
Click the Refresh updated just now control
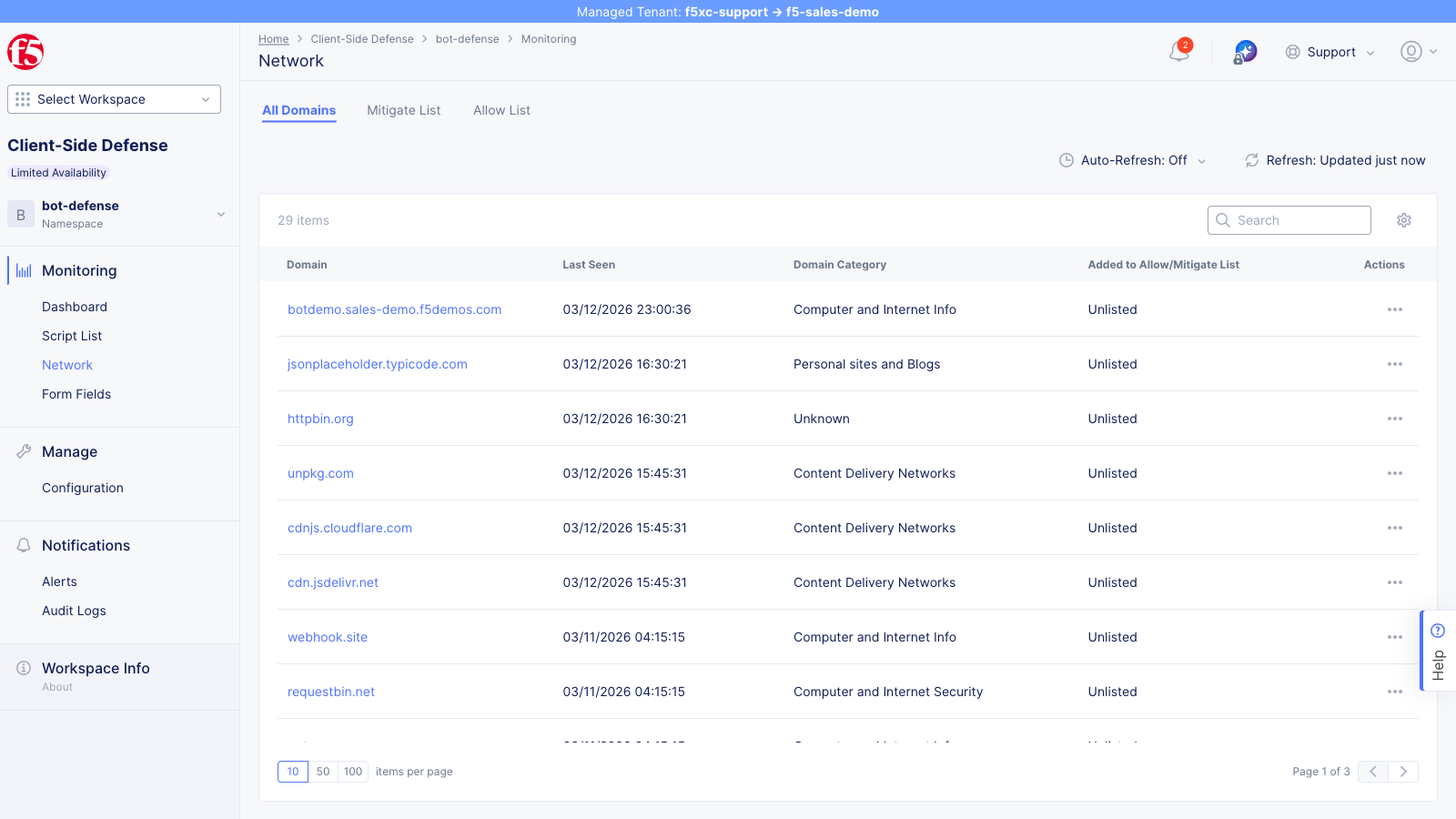click(x=1333, y=160)
